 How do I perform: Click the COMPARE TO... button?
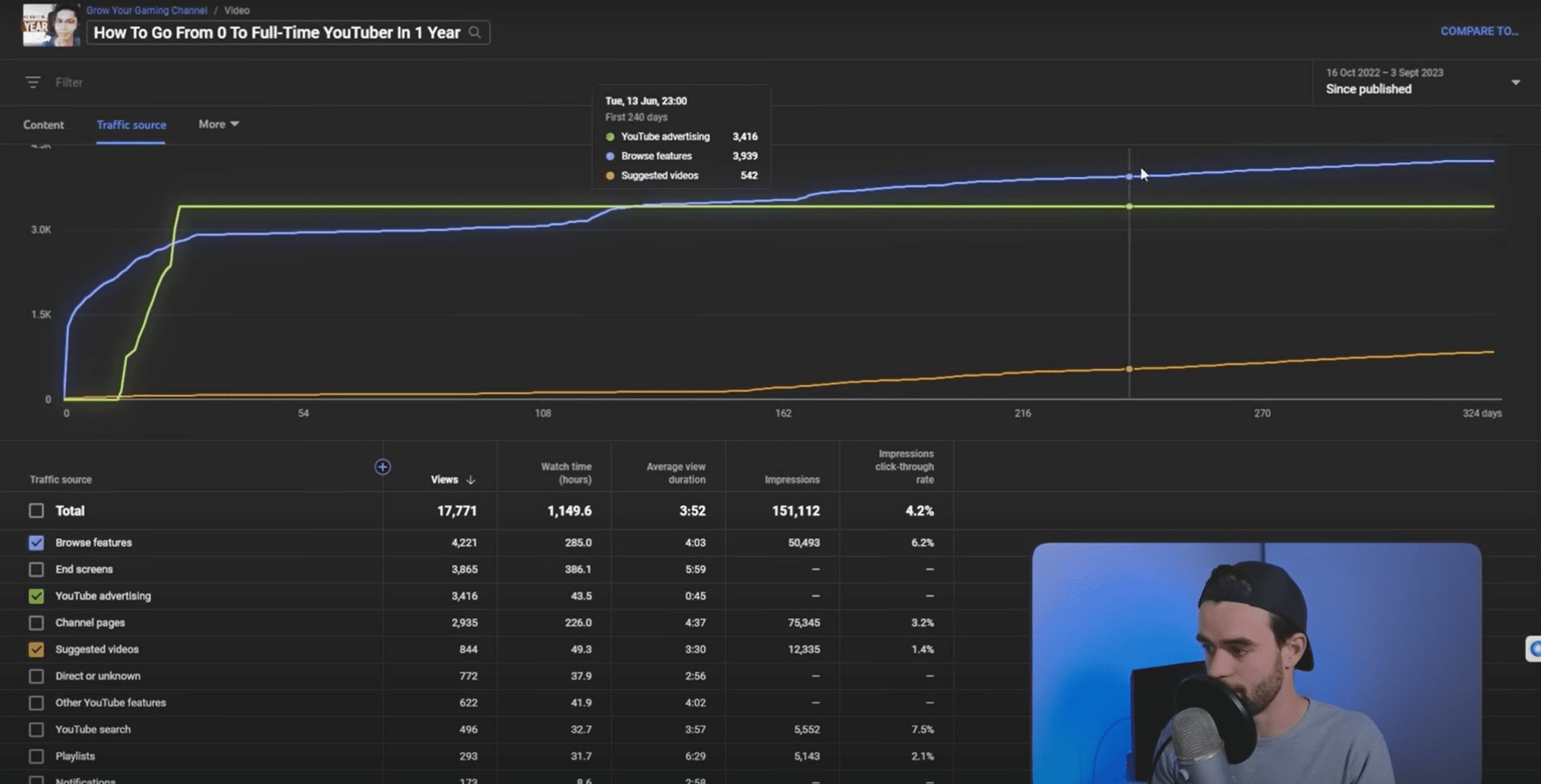coord(1479,31)
